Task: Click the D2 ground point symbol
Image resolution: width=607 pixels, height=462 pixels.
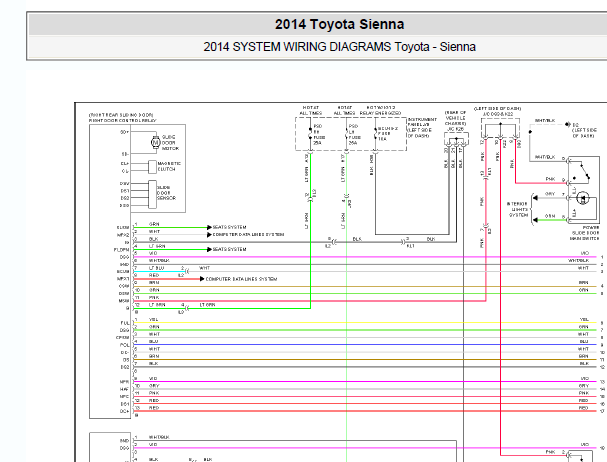Action: (x=568, y=124)
